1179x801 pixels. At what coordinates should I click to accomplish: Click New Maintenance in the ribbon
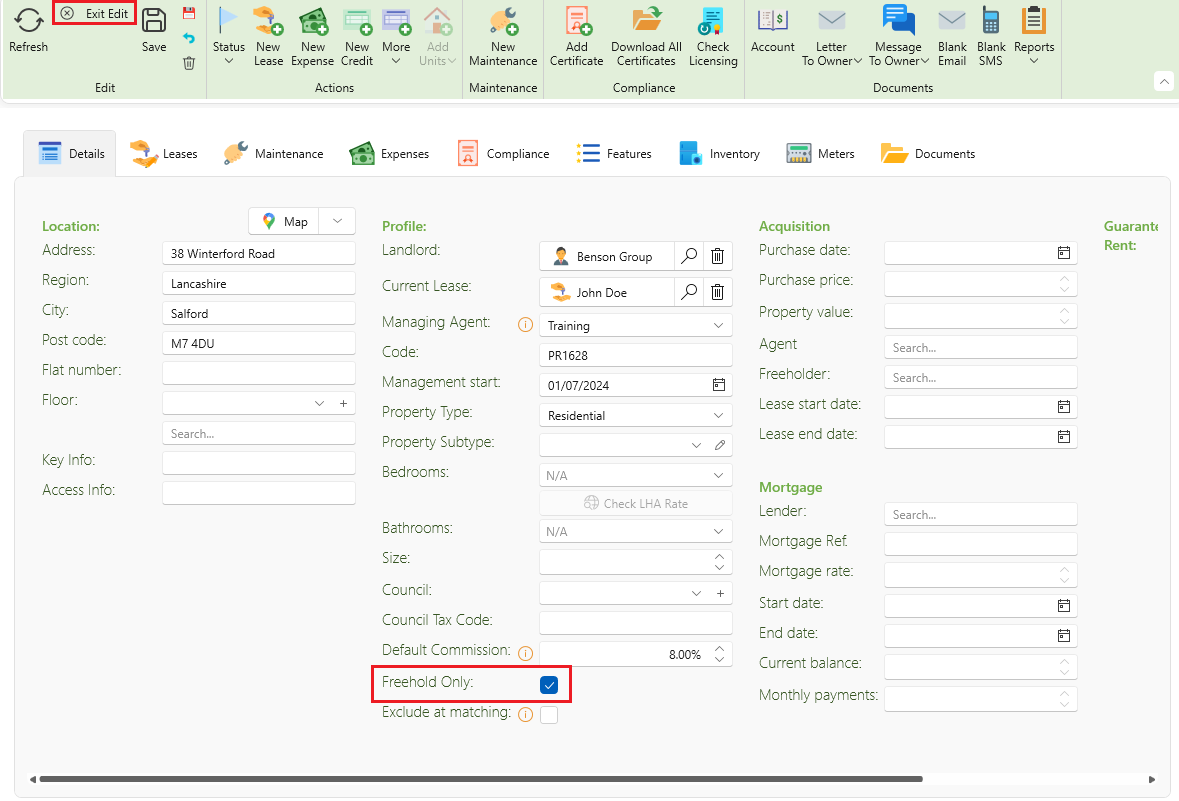[x=503, y=36]
